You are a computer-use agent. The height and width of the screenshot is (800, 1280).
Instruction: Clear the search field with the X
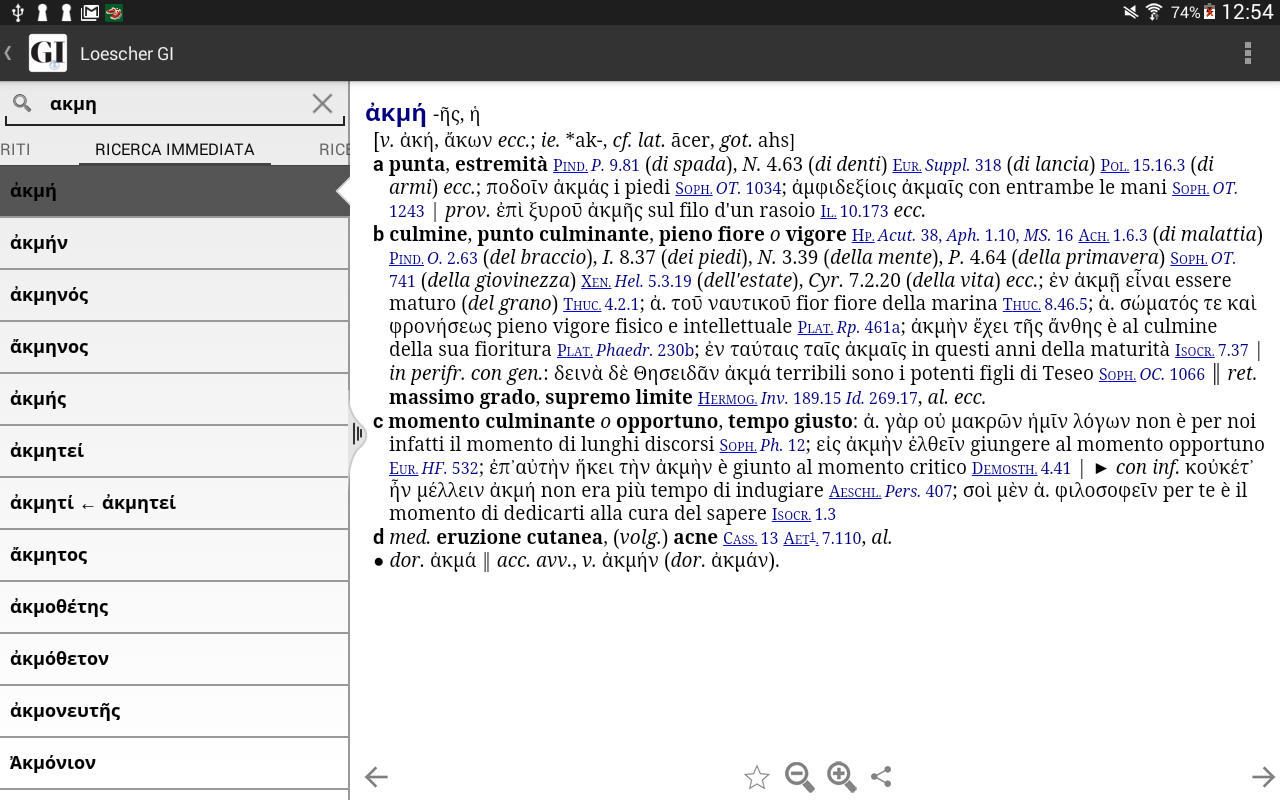click(x=322, y=103)
